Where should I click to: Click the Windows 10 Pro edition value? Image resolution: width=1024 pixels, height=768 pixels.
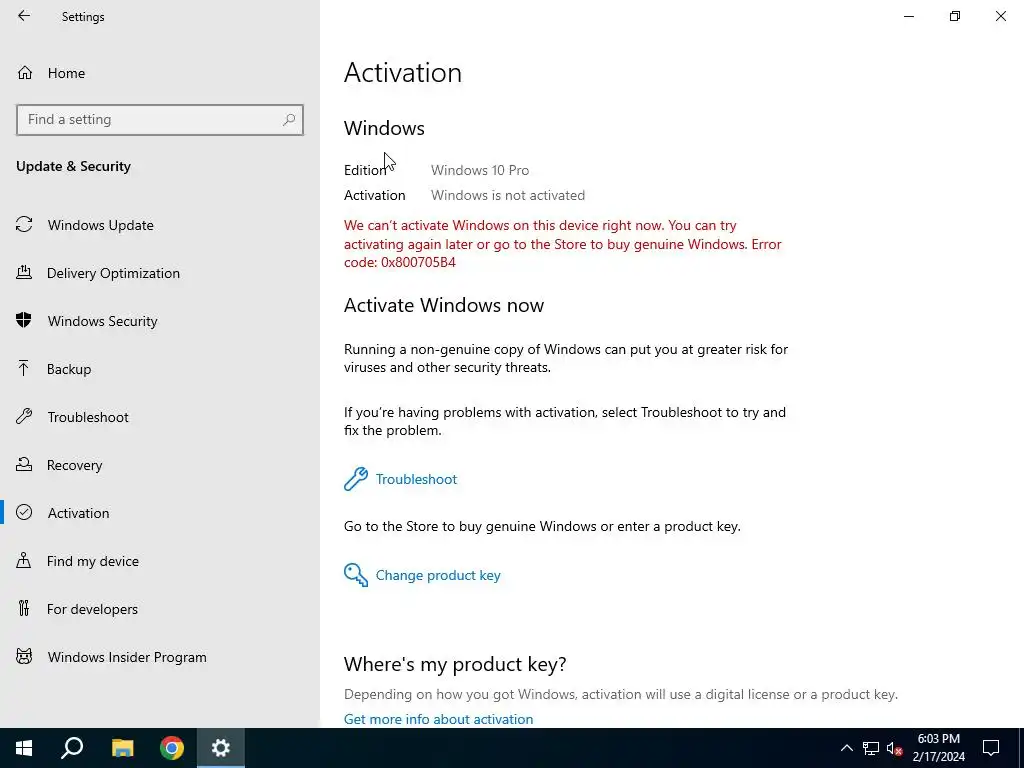click(479, 170)
